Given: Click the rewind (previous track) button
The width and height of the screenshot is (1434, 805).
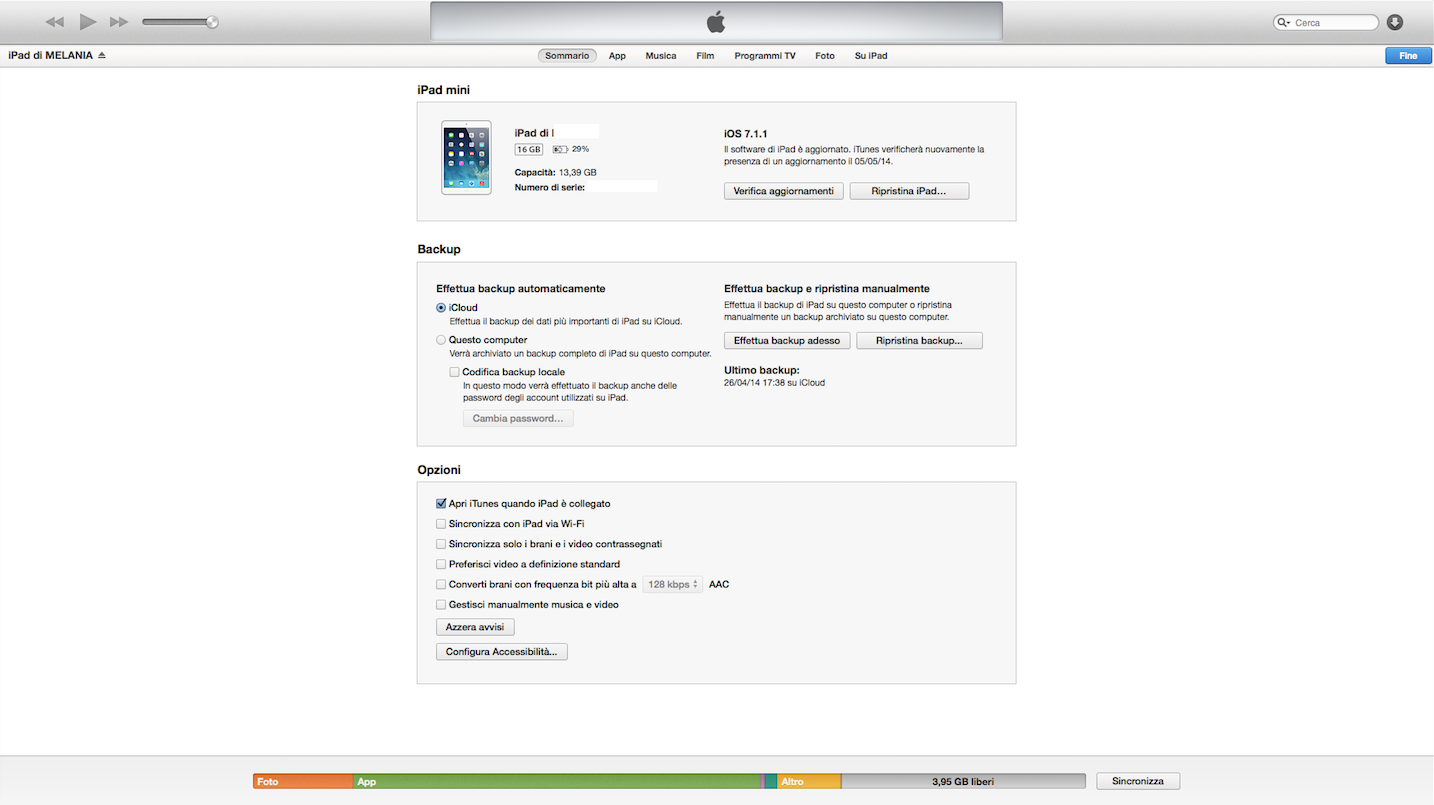Looking at the screenshot, I should tap(55, 22).
